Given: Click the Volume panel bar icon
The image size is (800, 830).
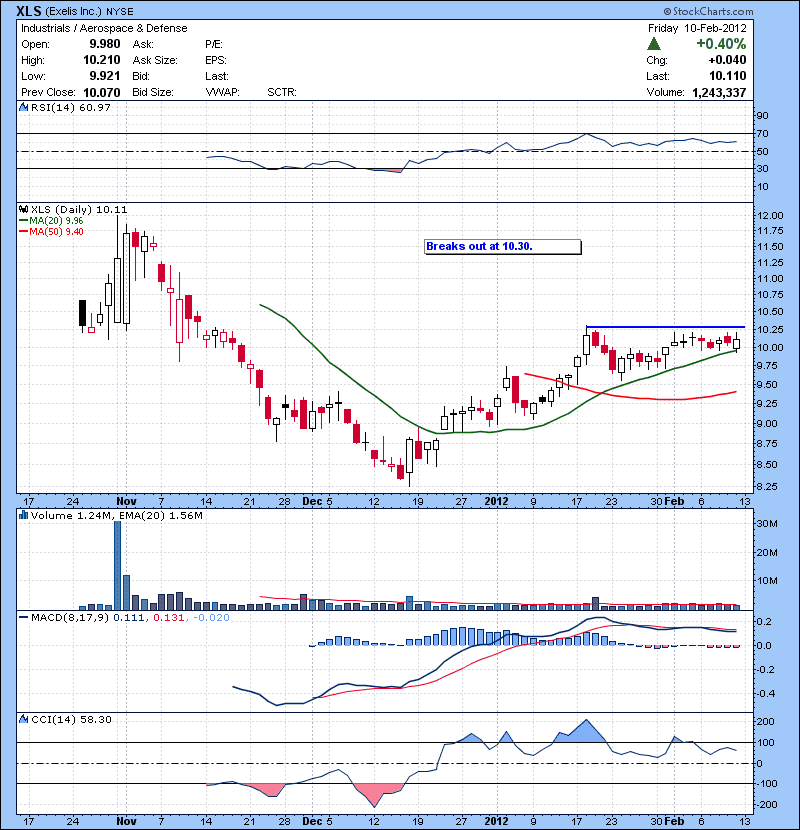Looking at the screenshot, I should click(23, 515).
